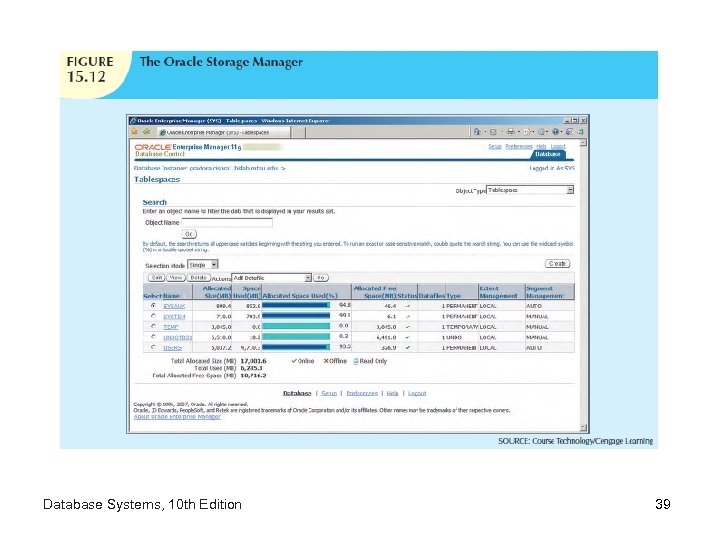Open the empty new browser tab
Screen dimensions: 720x540
pos(298,132)
